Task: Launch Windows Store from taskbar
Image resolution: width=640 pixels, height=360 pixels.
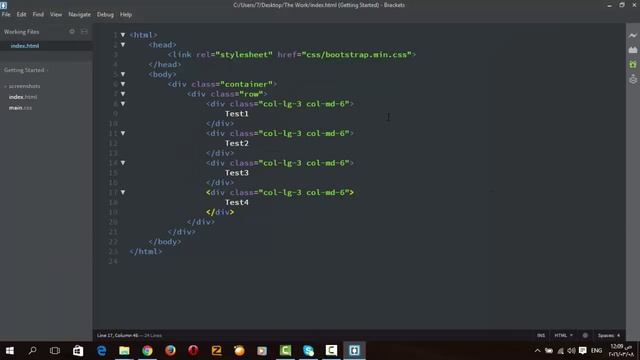Action: point(78,351)
